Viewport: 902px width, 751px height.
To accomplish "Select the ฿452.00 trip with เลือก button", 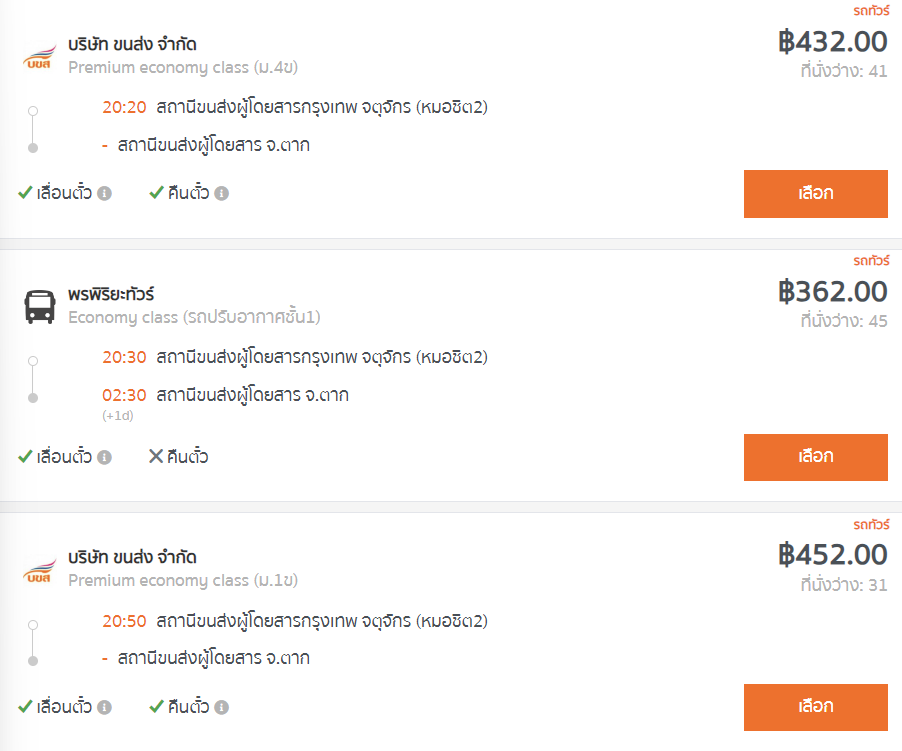I will [x=816, y=707].
